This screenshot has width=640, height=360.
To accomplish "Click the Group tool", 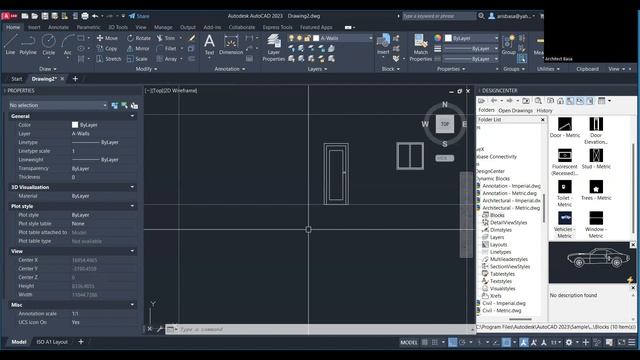I will pyautogui.click(x=509, y=44).
